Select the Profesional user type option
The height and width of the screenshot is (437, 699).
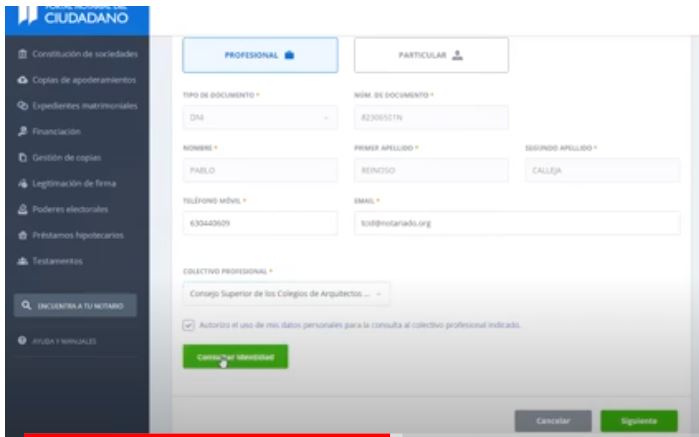(259, 56)
